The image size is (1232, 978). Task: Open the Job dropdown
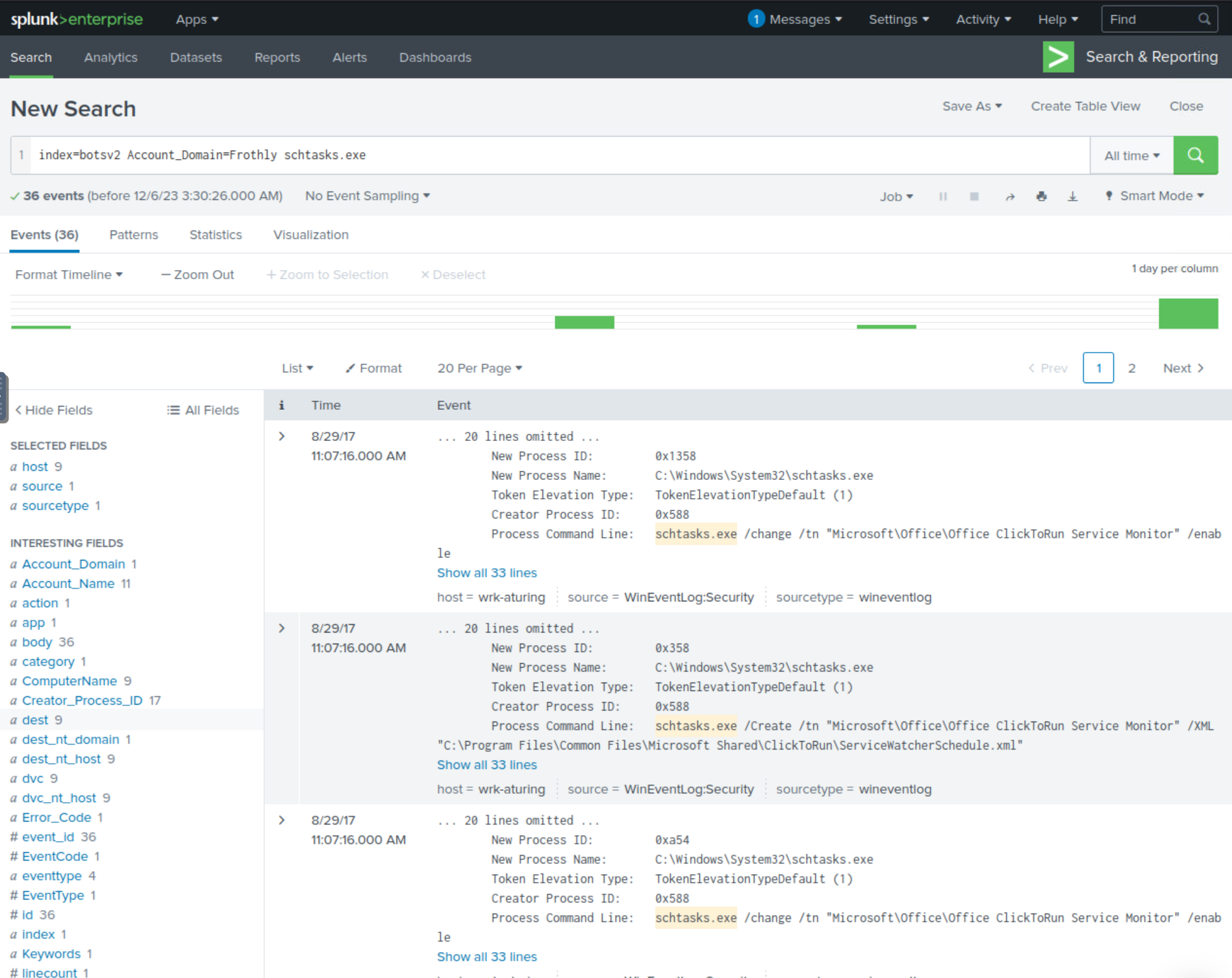tap(896, 196)
